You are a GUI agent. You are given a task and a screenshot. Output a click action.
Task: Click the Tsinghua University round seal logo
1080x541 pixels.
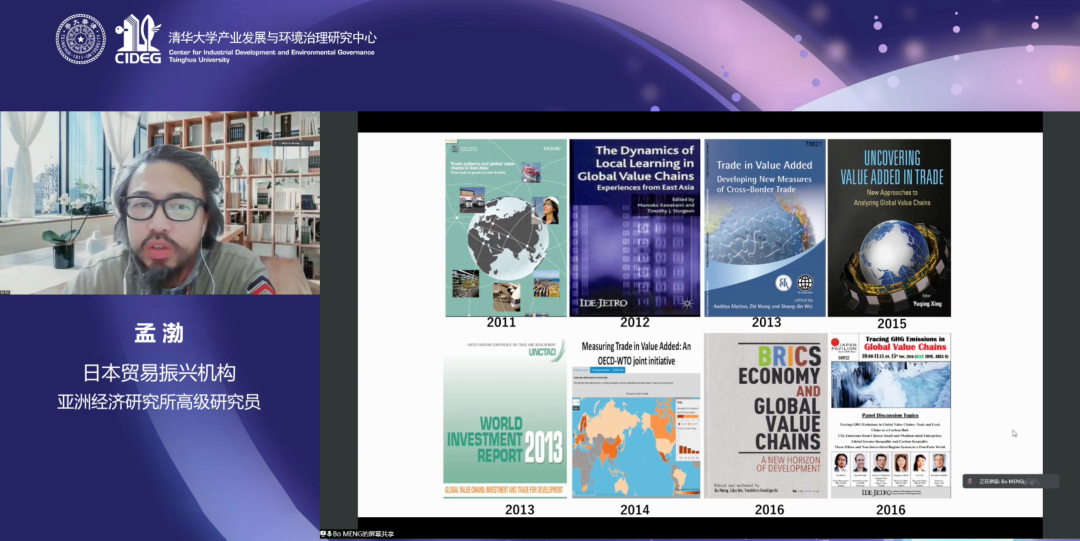click(80, 39)
